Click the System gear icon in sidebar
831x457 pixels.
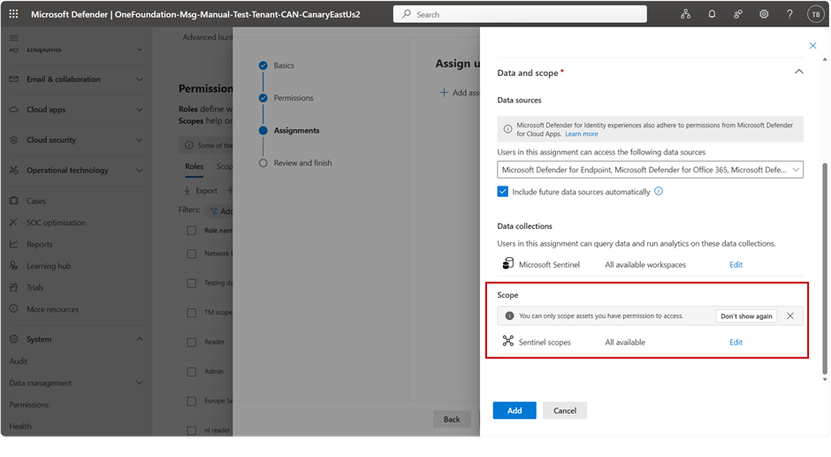pyautogui.click(x=14, y=339)
